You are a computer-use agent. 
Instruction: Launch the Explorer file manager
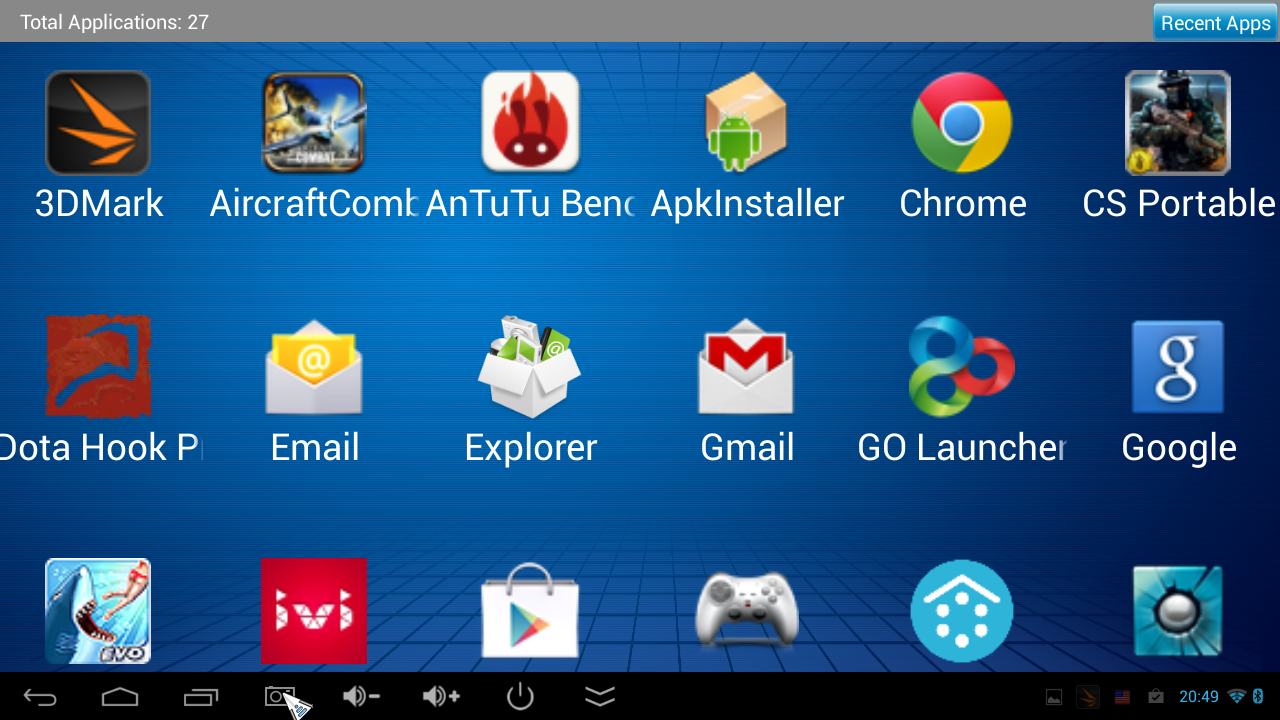pos(530,366)
